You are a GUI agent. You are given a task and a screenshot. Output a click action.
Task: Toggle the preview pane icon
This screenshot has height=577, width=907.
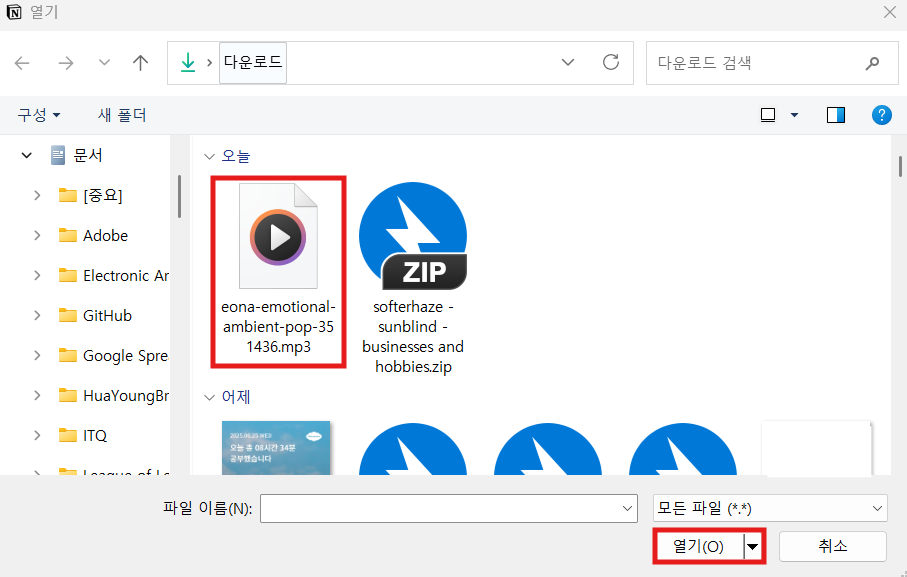coord(835,114)
